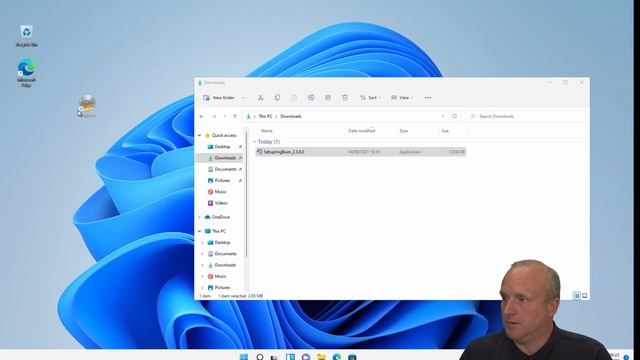Select Microsoft Edge desktop shortcut
This screenshot has height=360, width=640.
coord(26,73)
